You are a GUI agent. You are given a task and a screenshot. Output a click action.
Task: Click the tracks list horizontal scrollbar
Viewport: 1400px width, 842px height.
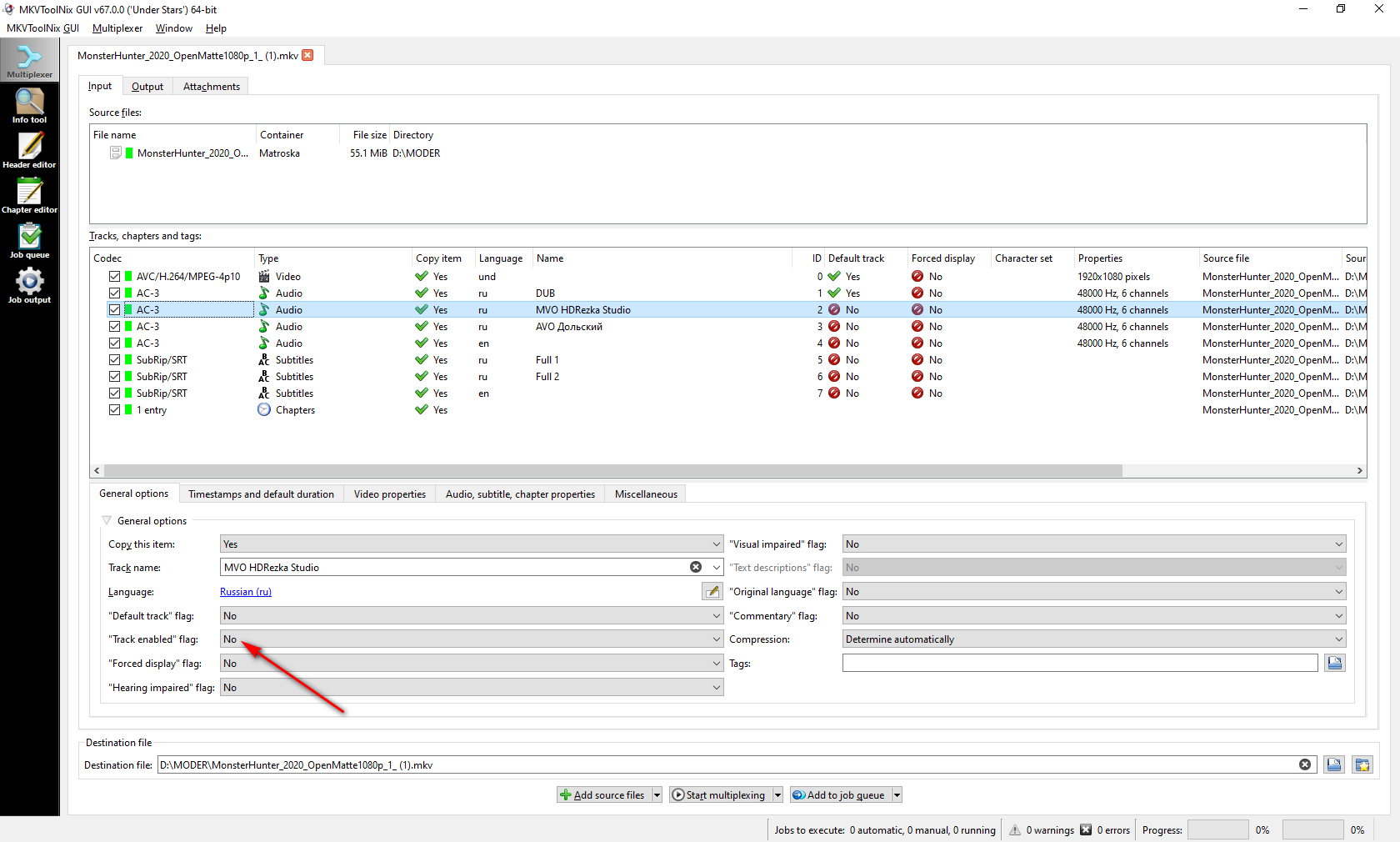click(x=612, y=470)
